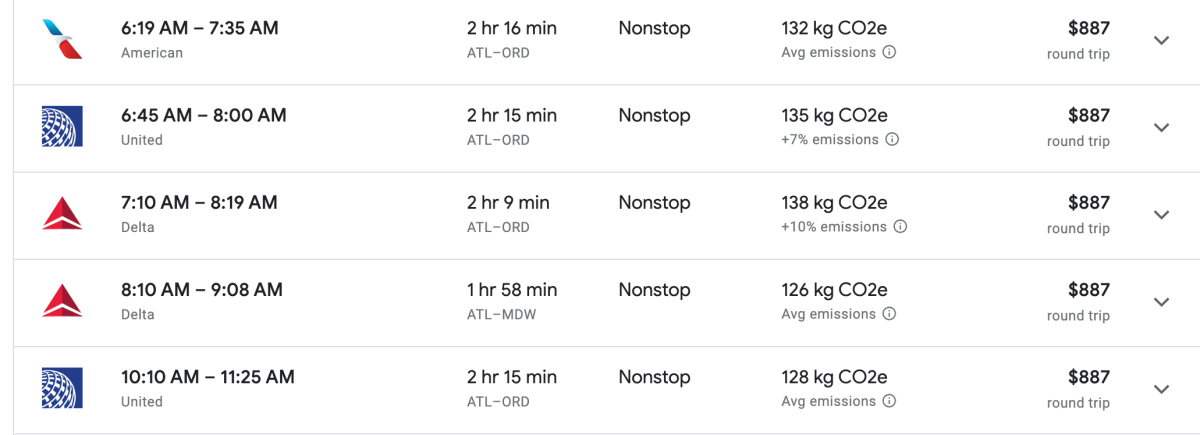Image resolution: width=1200 pixels, height=435 pixels.
Task: Select the 6:19 AM – 7:35 AM flight
Action: click(199, 28)
